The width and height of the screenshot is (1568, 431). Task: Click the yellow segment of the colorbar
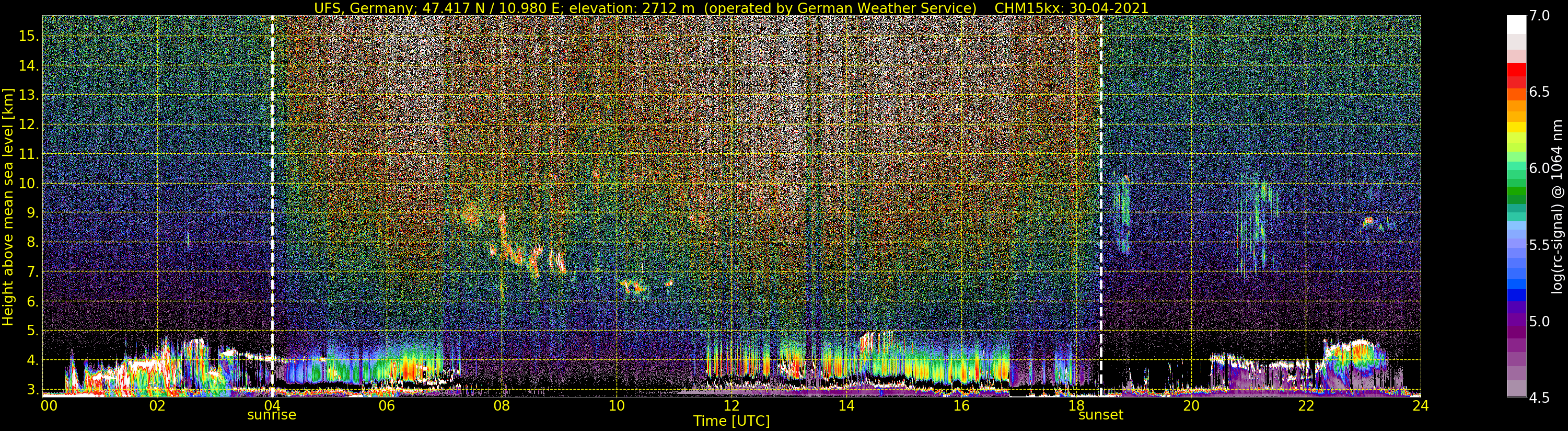(x=1516, y=127)
